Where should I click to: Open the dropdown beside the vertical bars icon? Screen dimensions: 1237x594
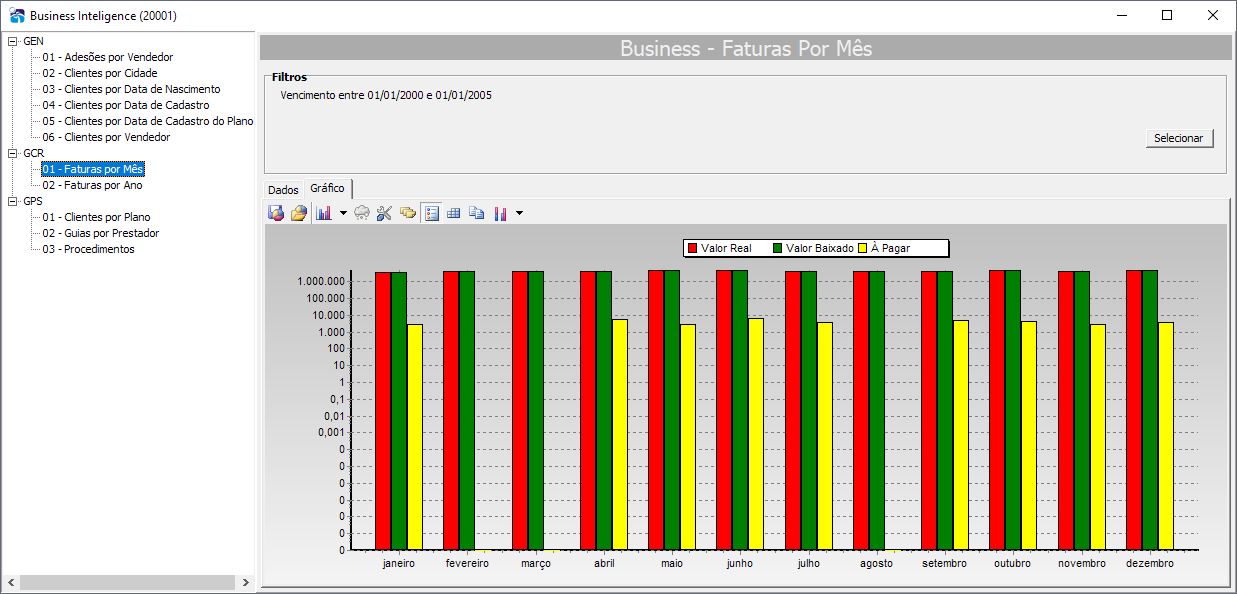click(519, 213)
